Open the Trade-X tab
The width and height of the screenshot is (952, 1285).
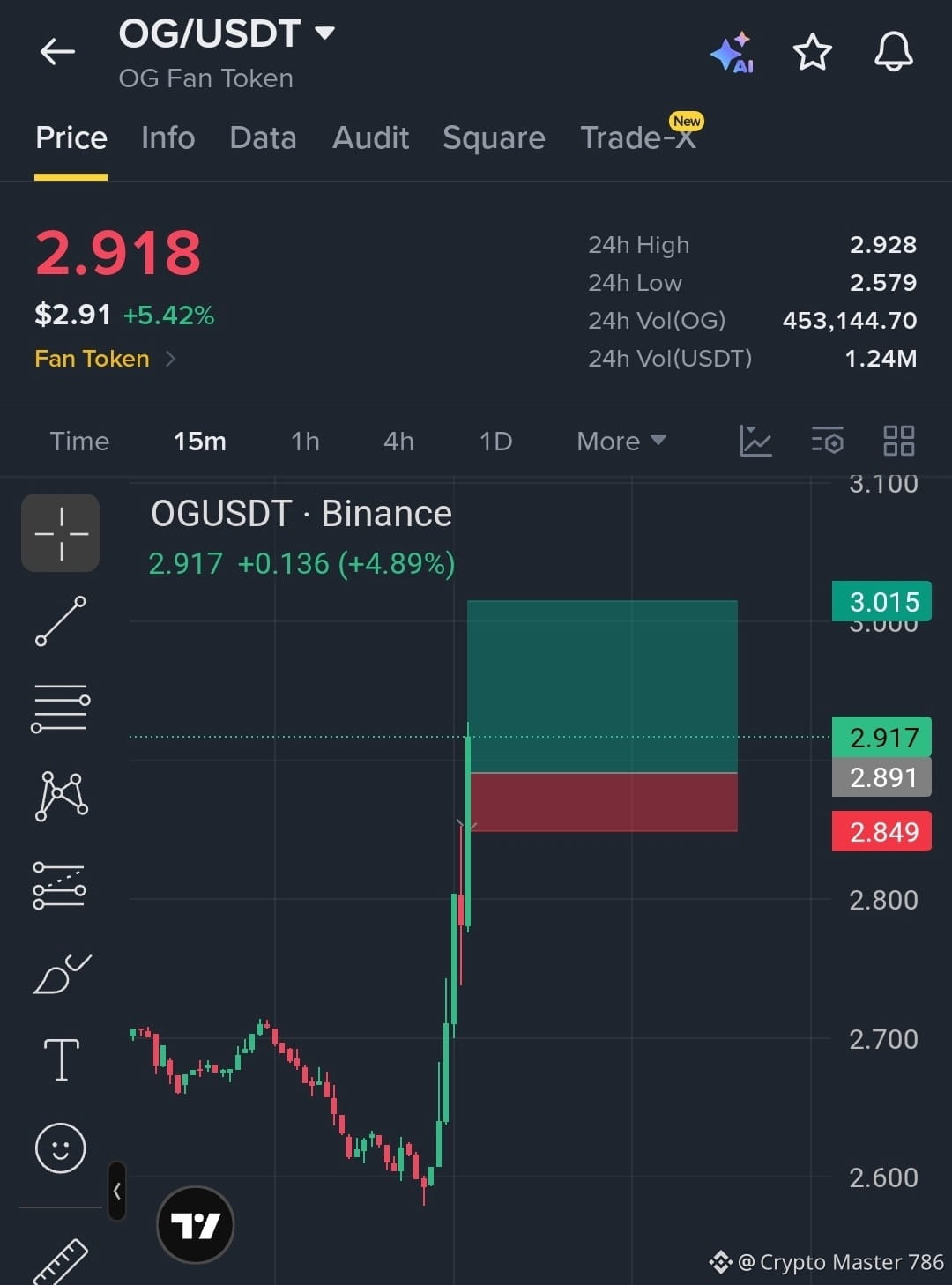(x=638, y=137)
